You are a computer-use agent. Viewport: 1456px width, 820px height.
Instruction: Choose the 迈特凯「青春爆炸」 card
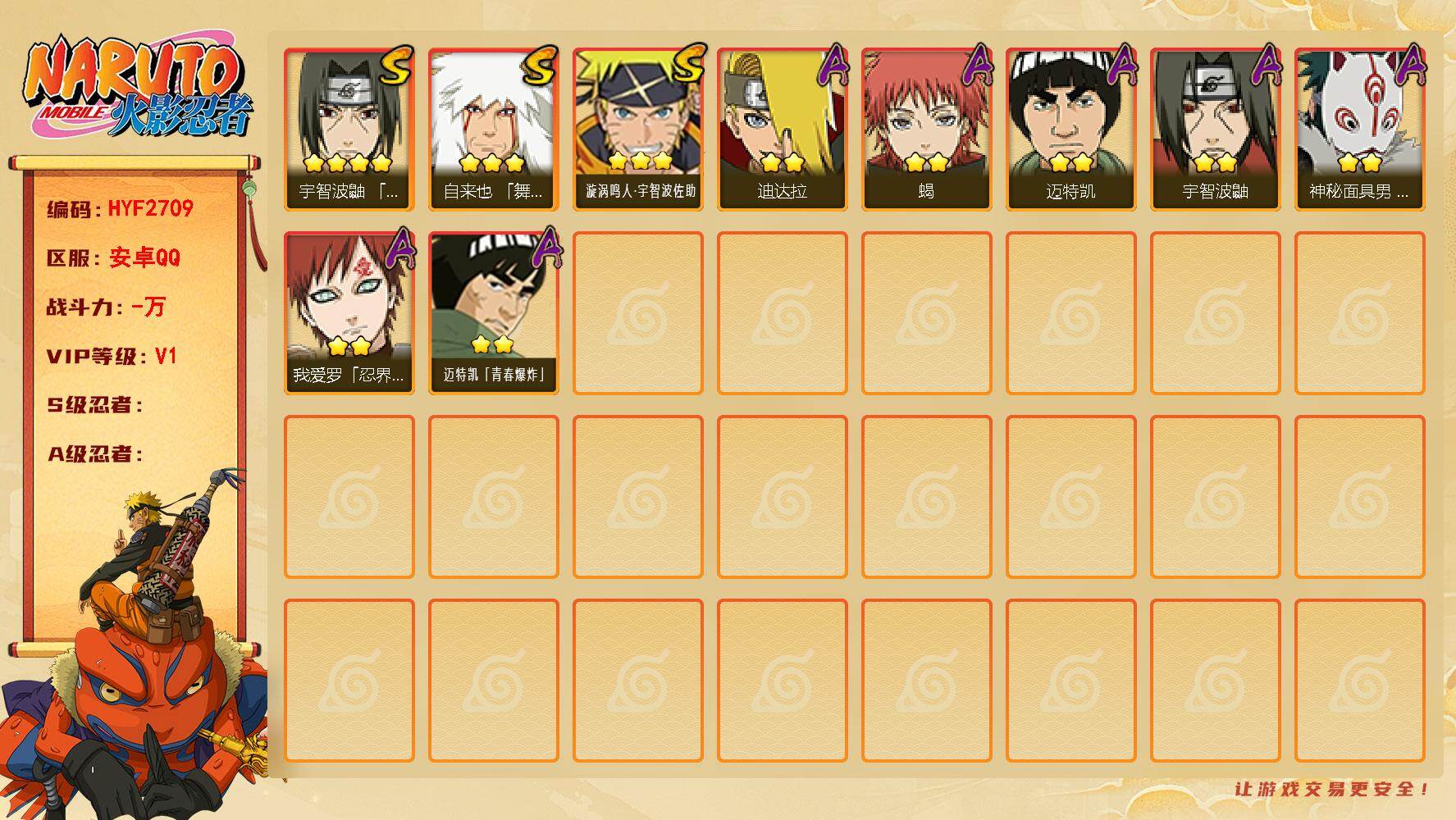pyautogui.click(x=493, y=313)
